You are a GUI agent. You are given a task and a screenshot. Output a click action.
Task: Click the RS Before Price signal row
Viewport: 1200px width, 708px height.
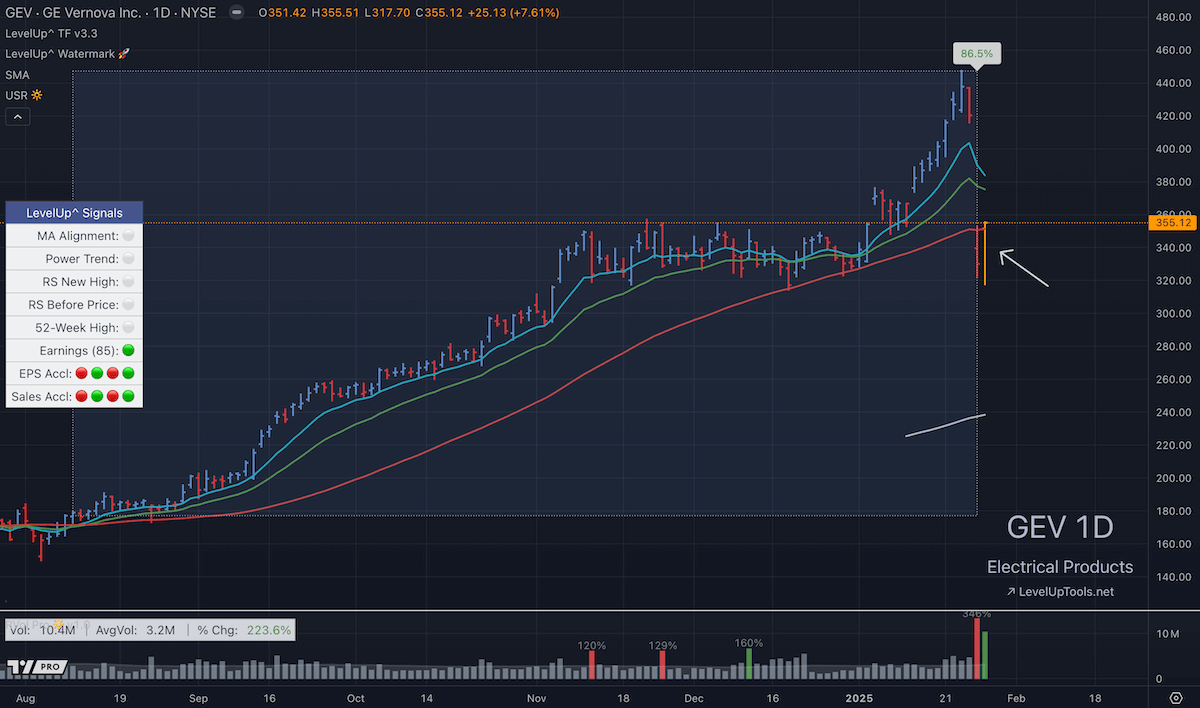(x=74, y=304)
